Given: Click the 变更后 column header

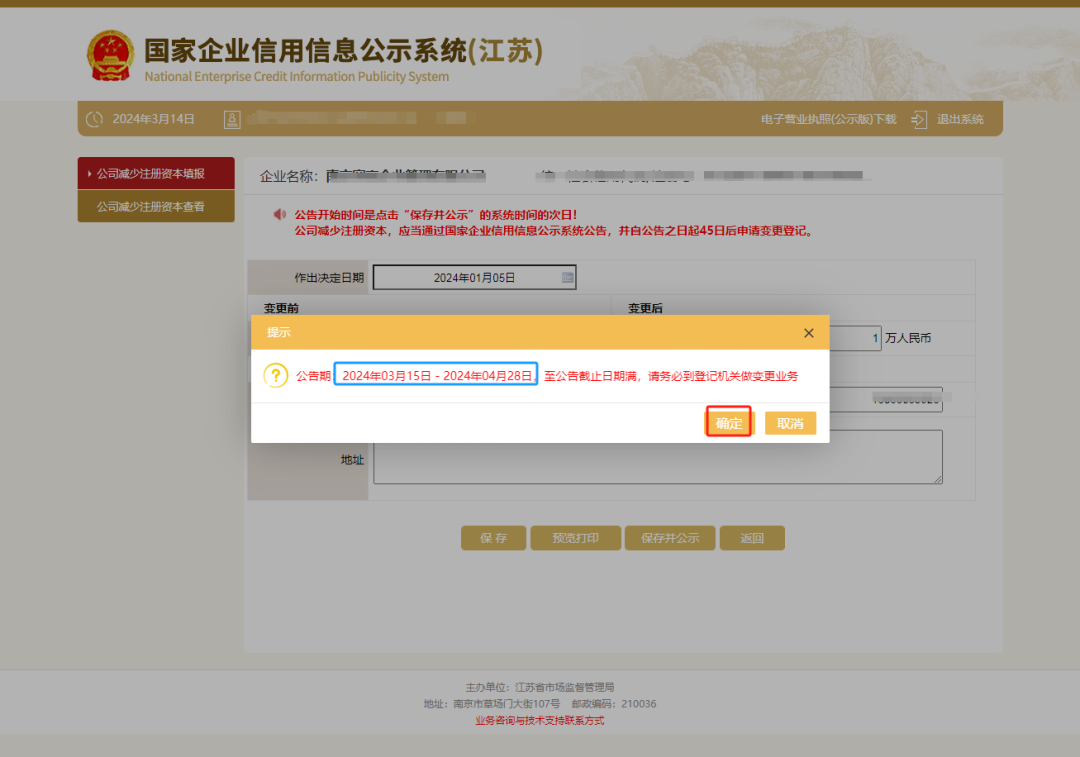Looking at the screenshot, I should coord(645,308).
